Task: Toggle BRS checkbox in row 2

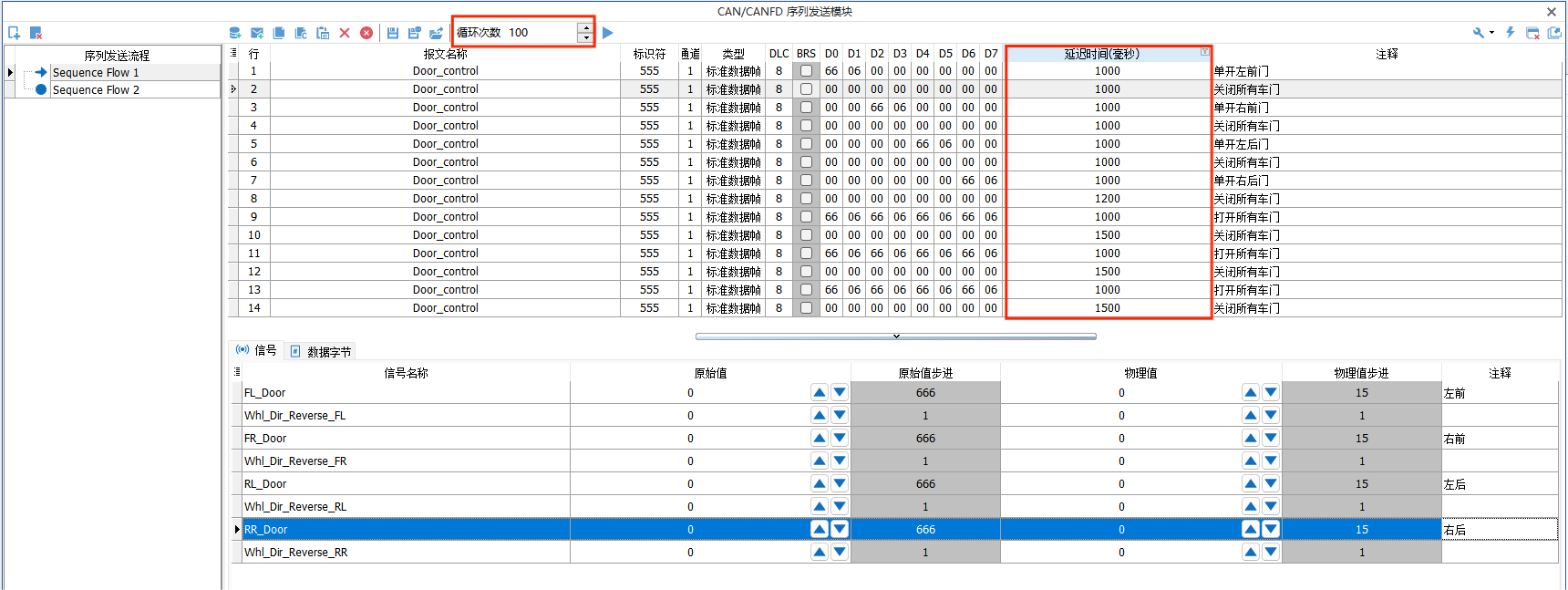Action: [x=806, y=89]
